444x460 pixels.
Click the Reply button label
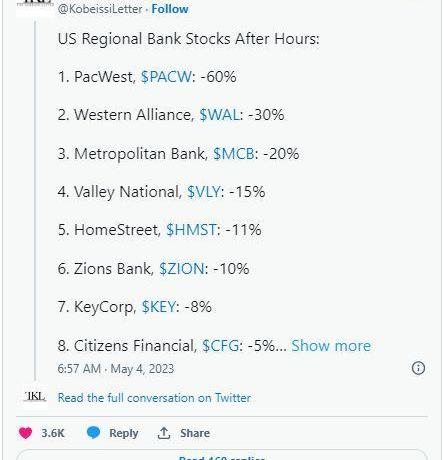click(124, 433)
